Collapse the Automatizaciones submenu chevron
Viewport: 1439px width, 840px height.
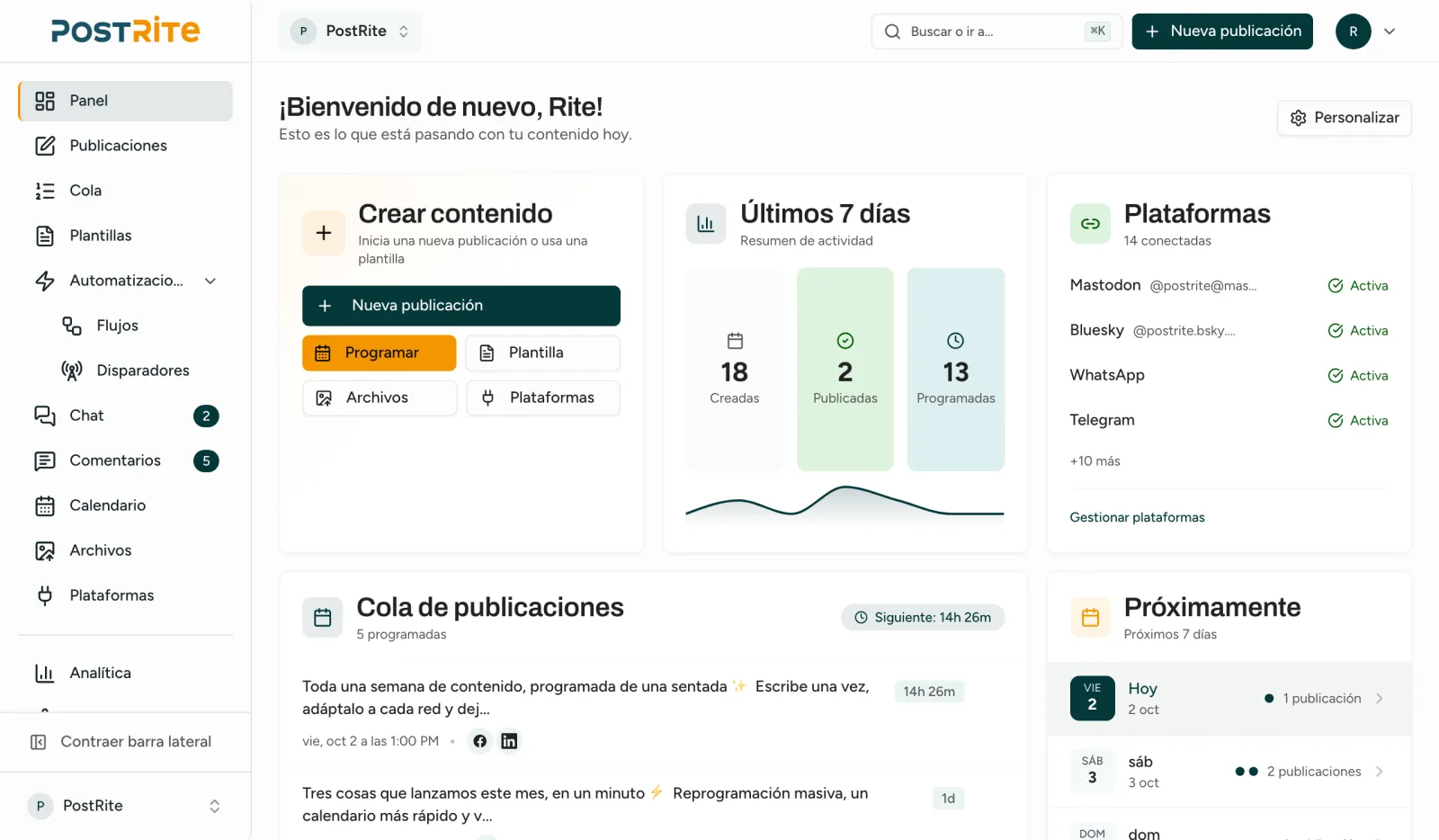[210, 281]
